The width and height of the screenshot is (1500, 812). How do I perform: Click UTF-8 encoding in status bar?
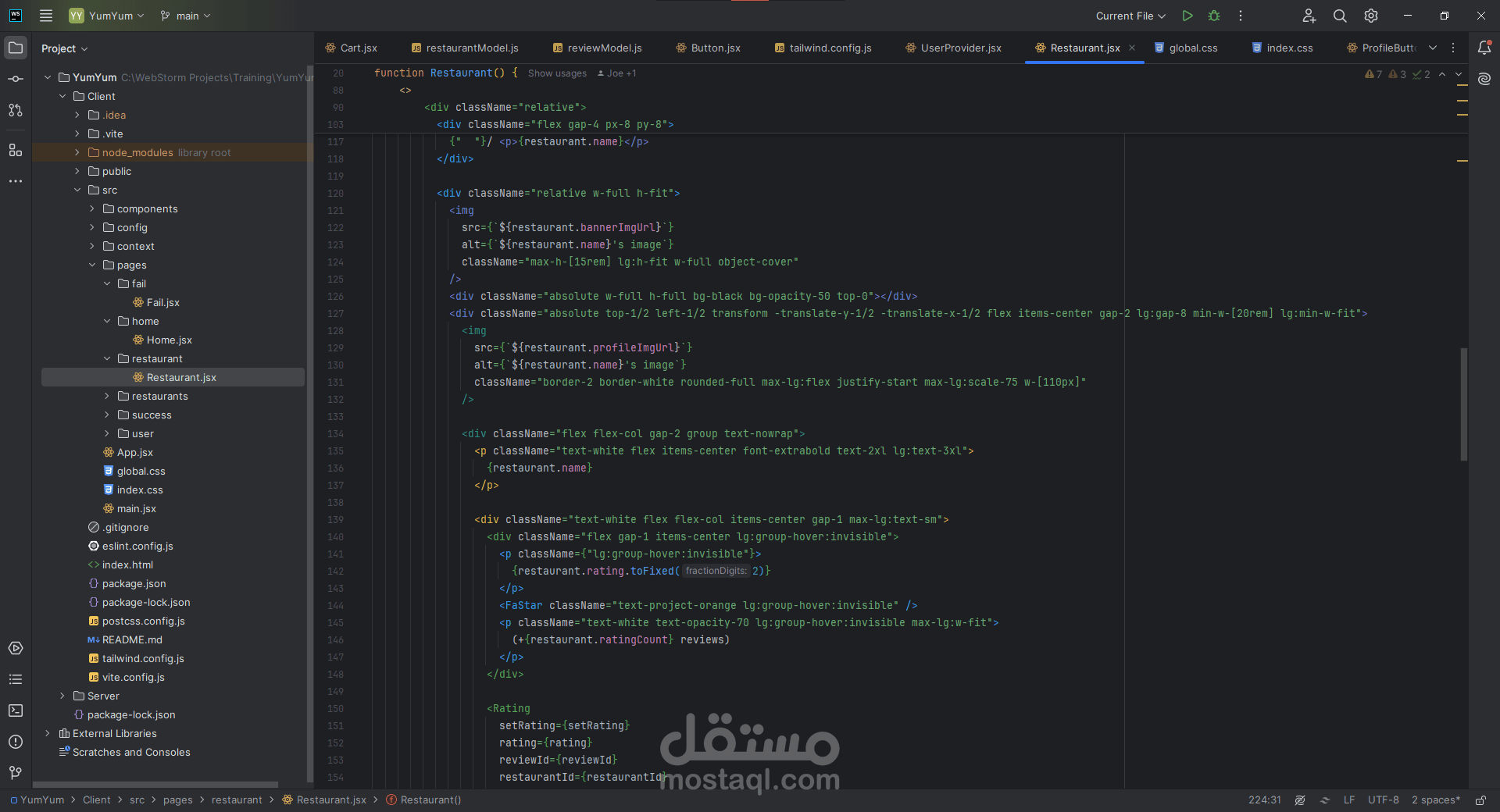[1384, 800]
